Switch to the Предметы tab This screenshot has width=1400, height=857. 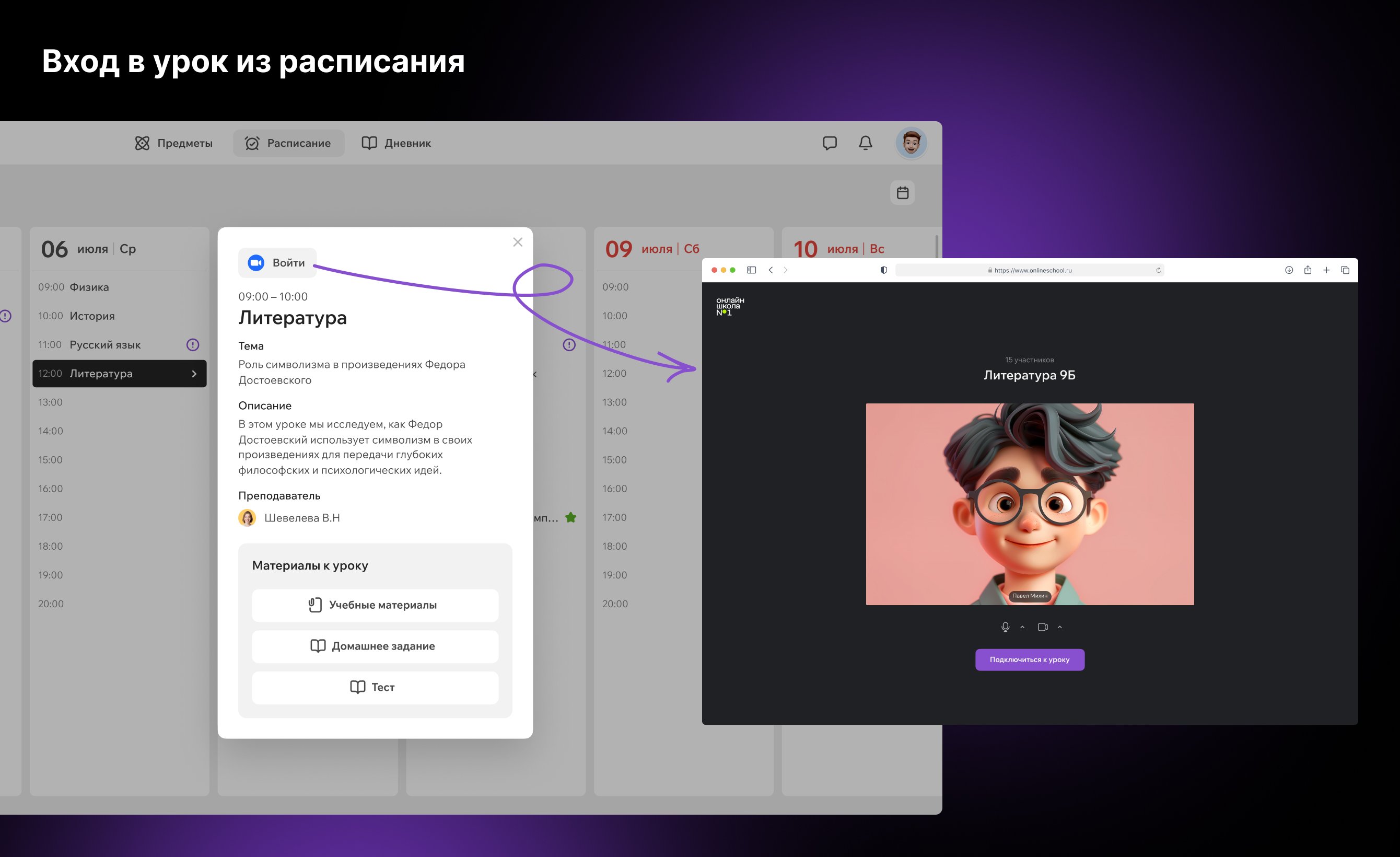tap(174, 143)
